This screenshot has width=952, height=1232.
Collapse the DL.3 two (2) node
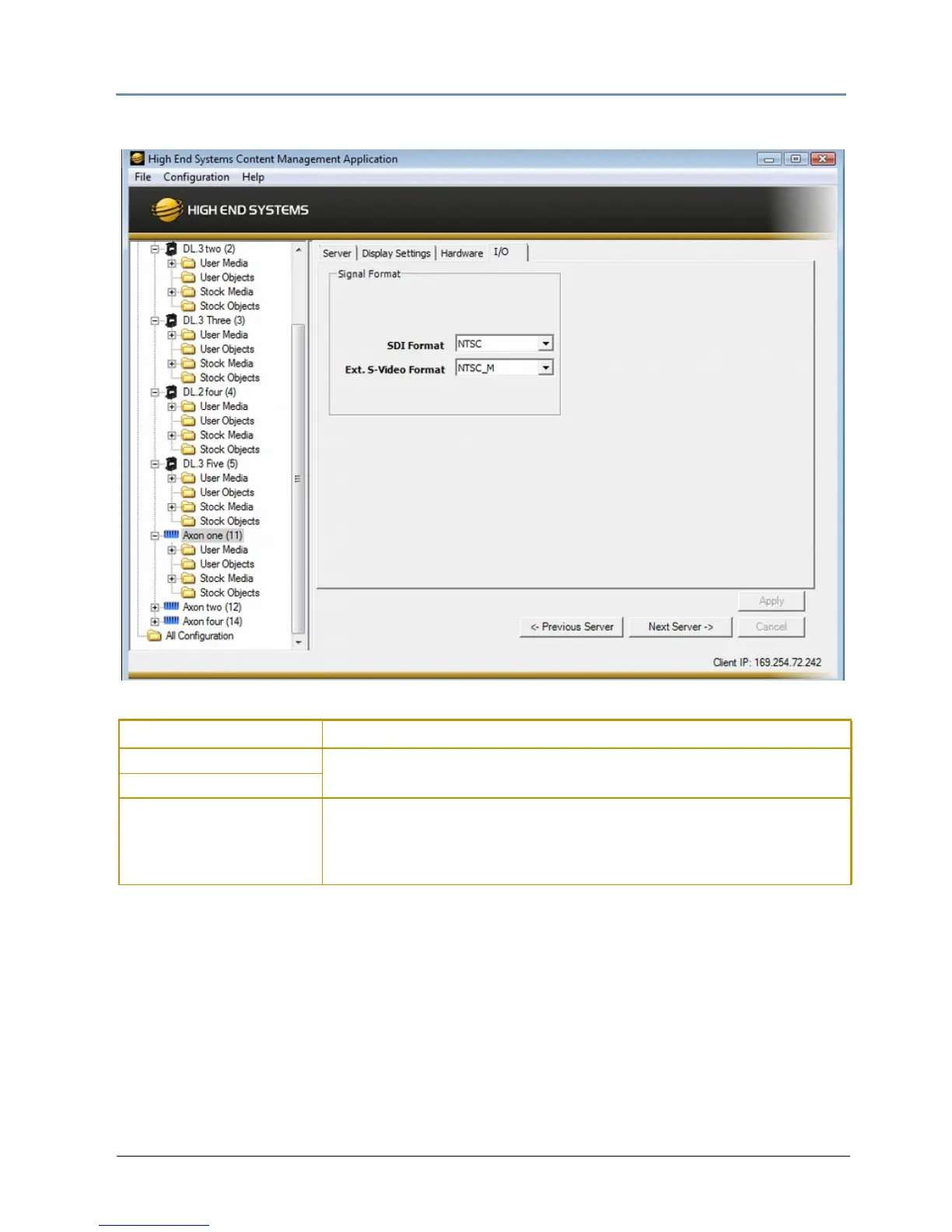tap(155, 250)
